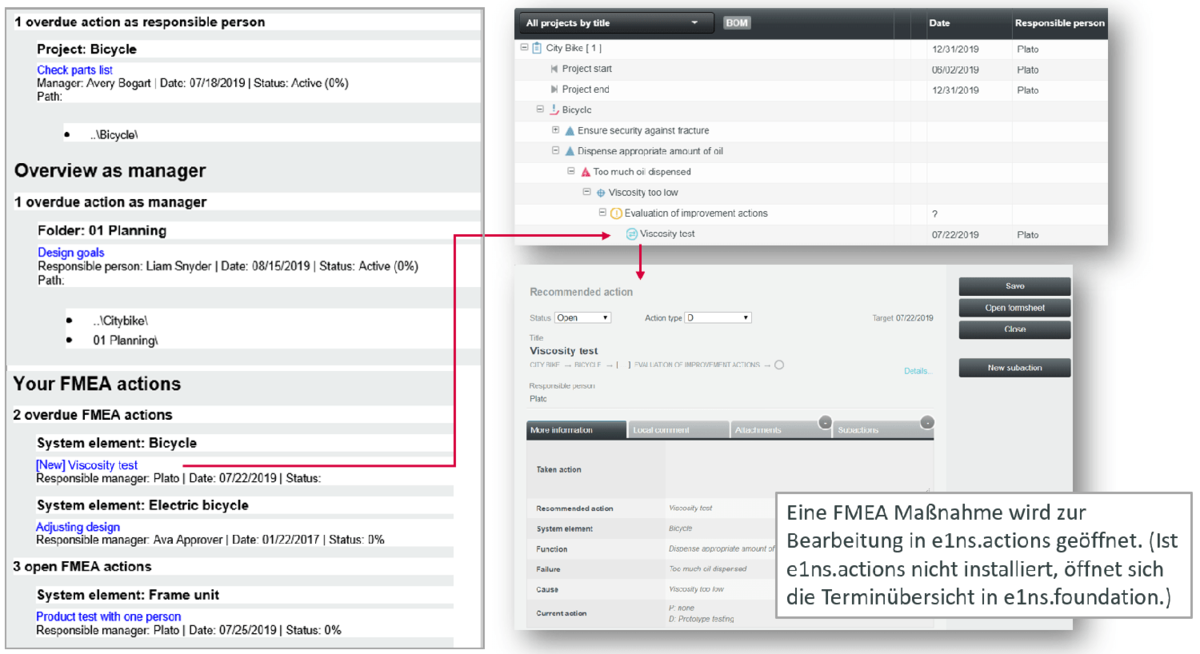Collapse the Bicycle tree node
Viewport: 1200px width, 654px height.
(540, 110)
